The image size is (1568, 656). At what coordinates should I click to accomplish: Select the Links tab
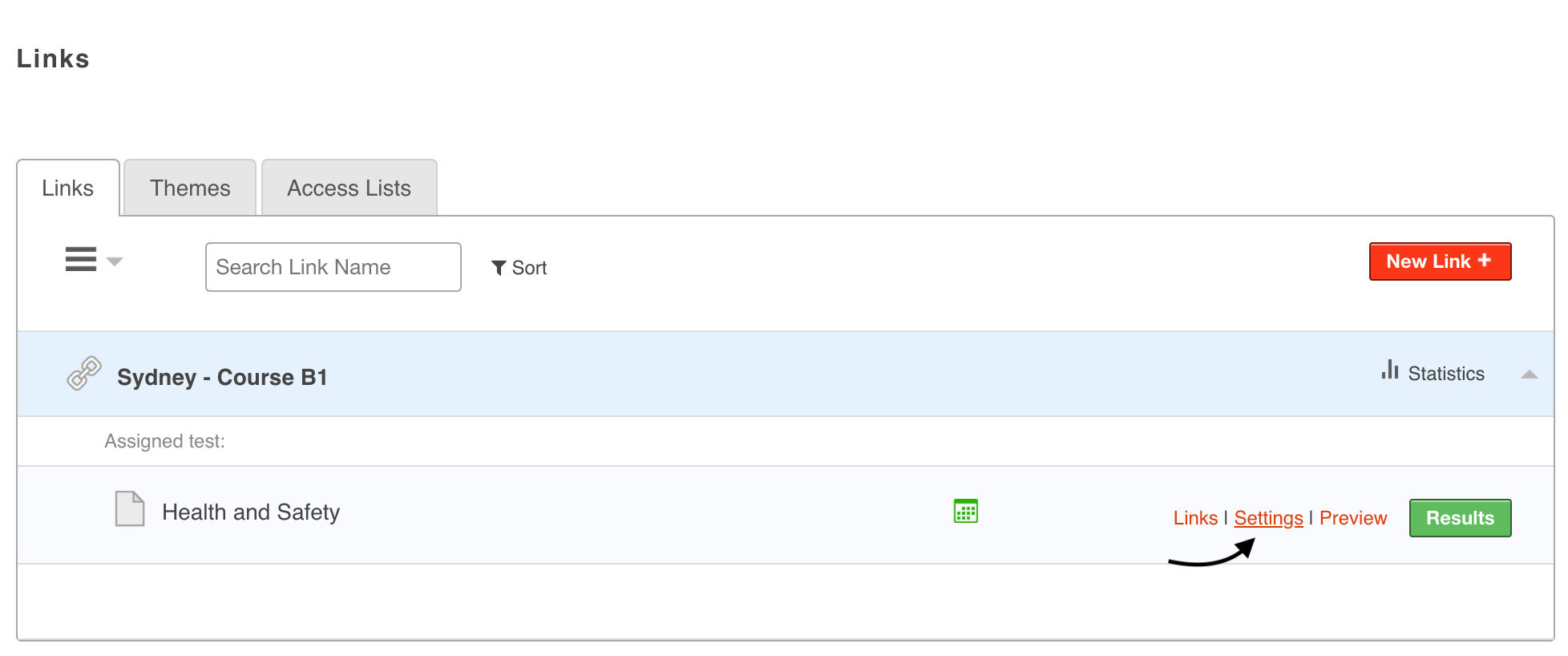[68, 188]
